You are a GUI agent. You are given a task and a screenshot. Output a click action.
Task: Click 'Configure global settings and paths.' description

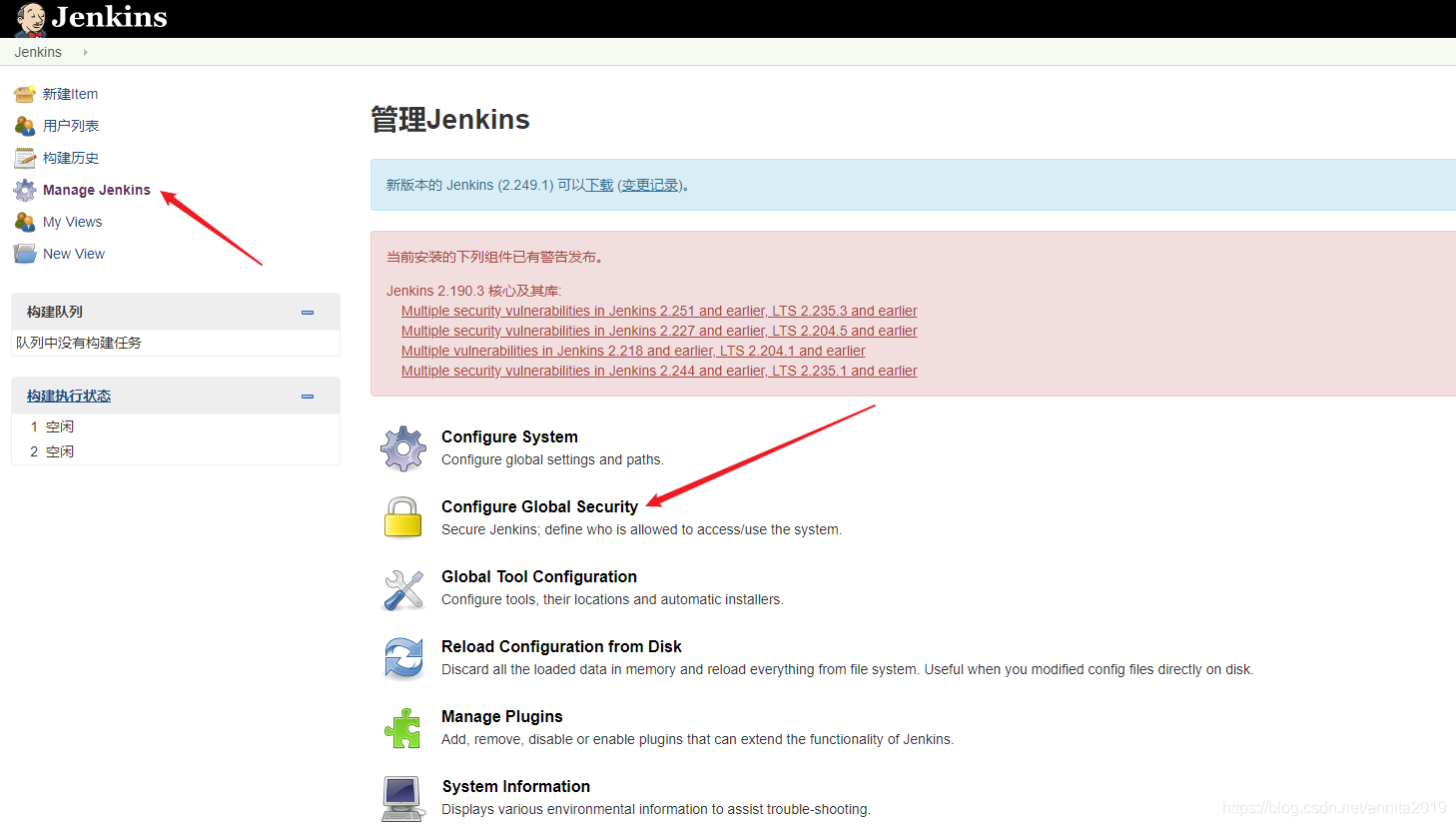pos(552,459)
